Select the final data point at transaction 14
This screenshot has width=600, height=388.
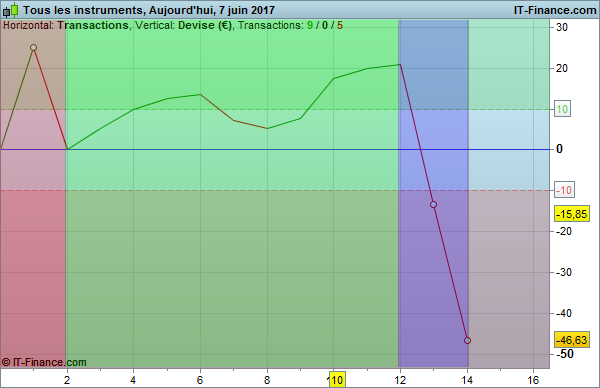(467, 340)
